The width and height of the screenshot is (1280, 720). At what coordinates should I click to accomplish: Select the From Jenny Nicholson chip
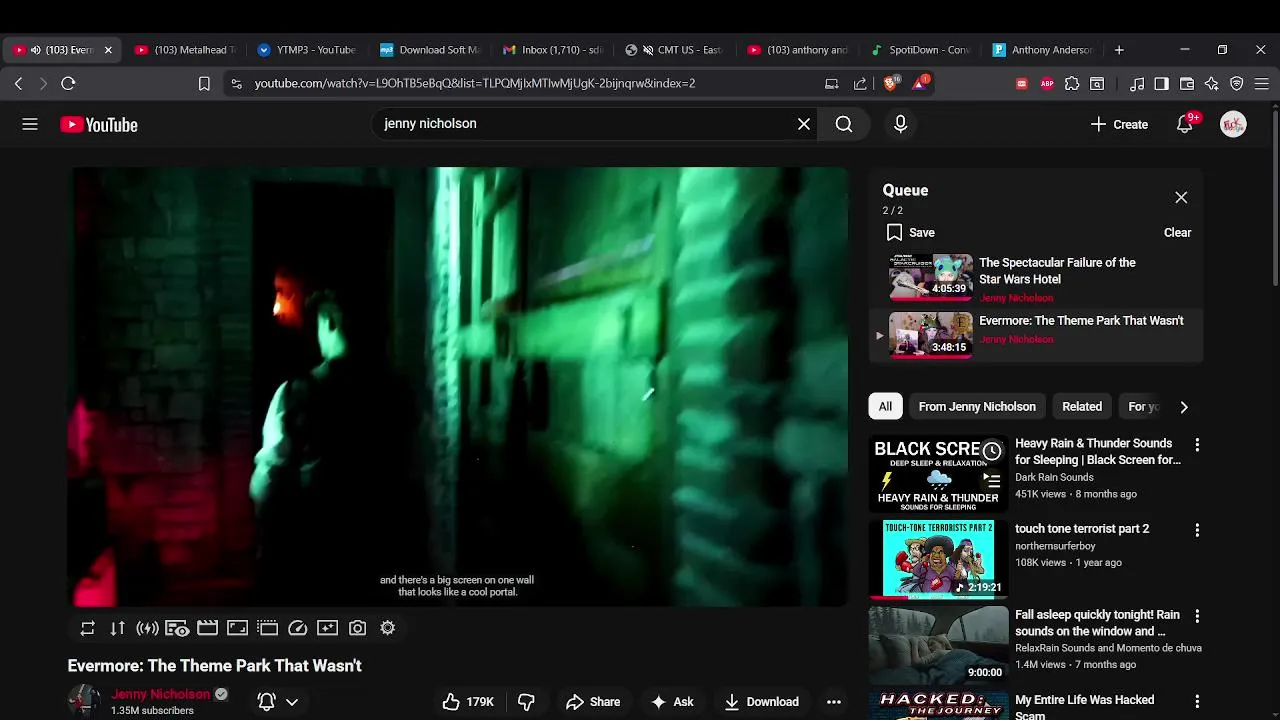(977, 407)
